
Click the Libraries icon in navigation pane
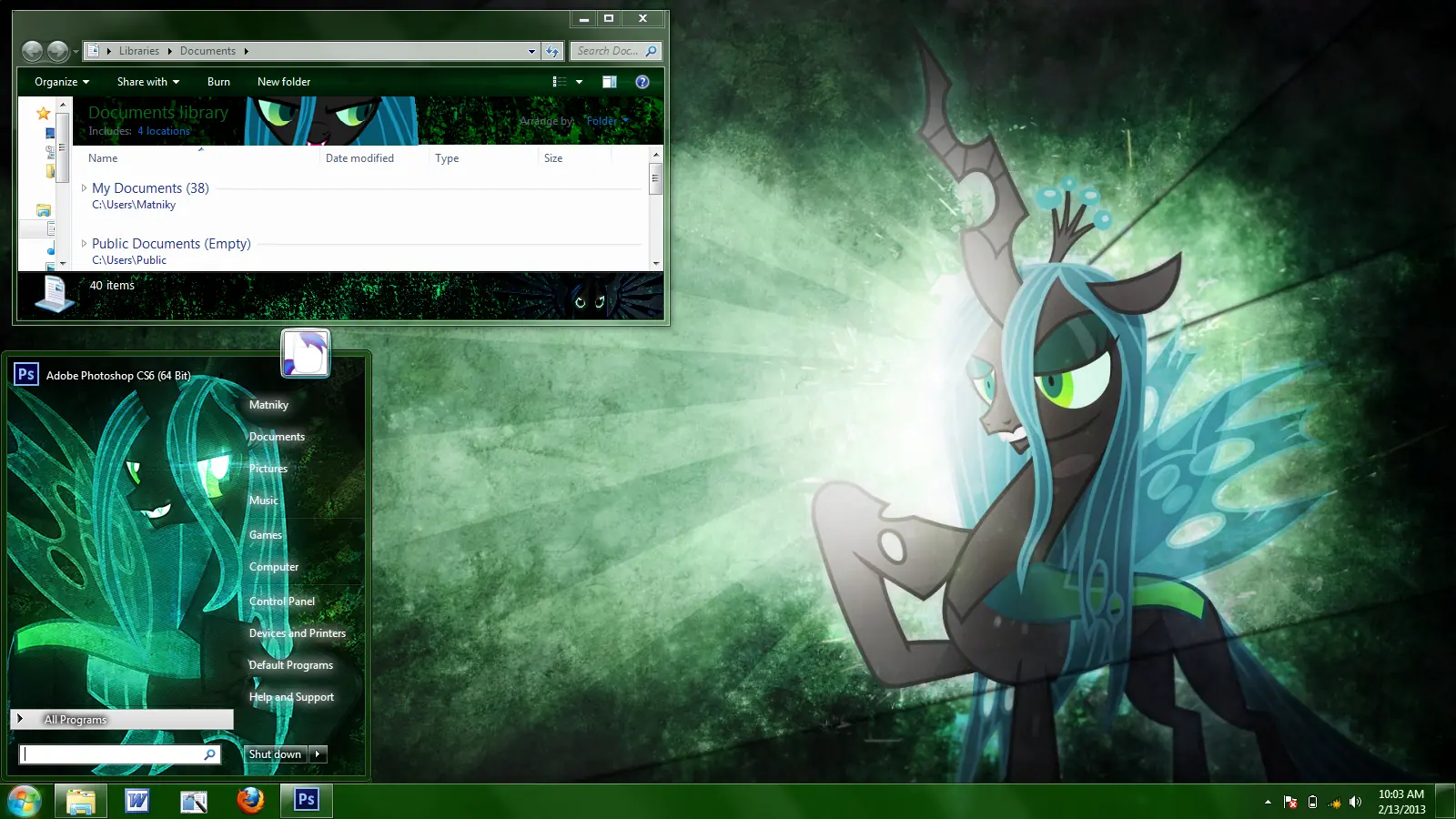coord(43,210)
